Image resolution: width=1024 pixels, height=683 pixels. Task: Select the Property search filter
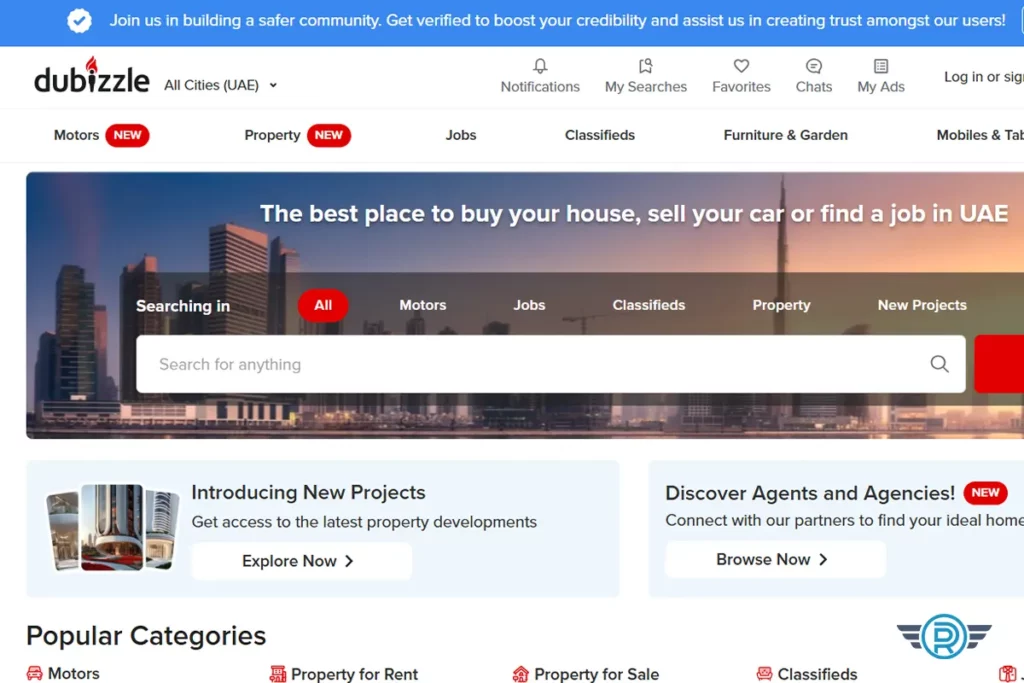pos(781,305)
